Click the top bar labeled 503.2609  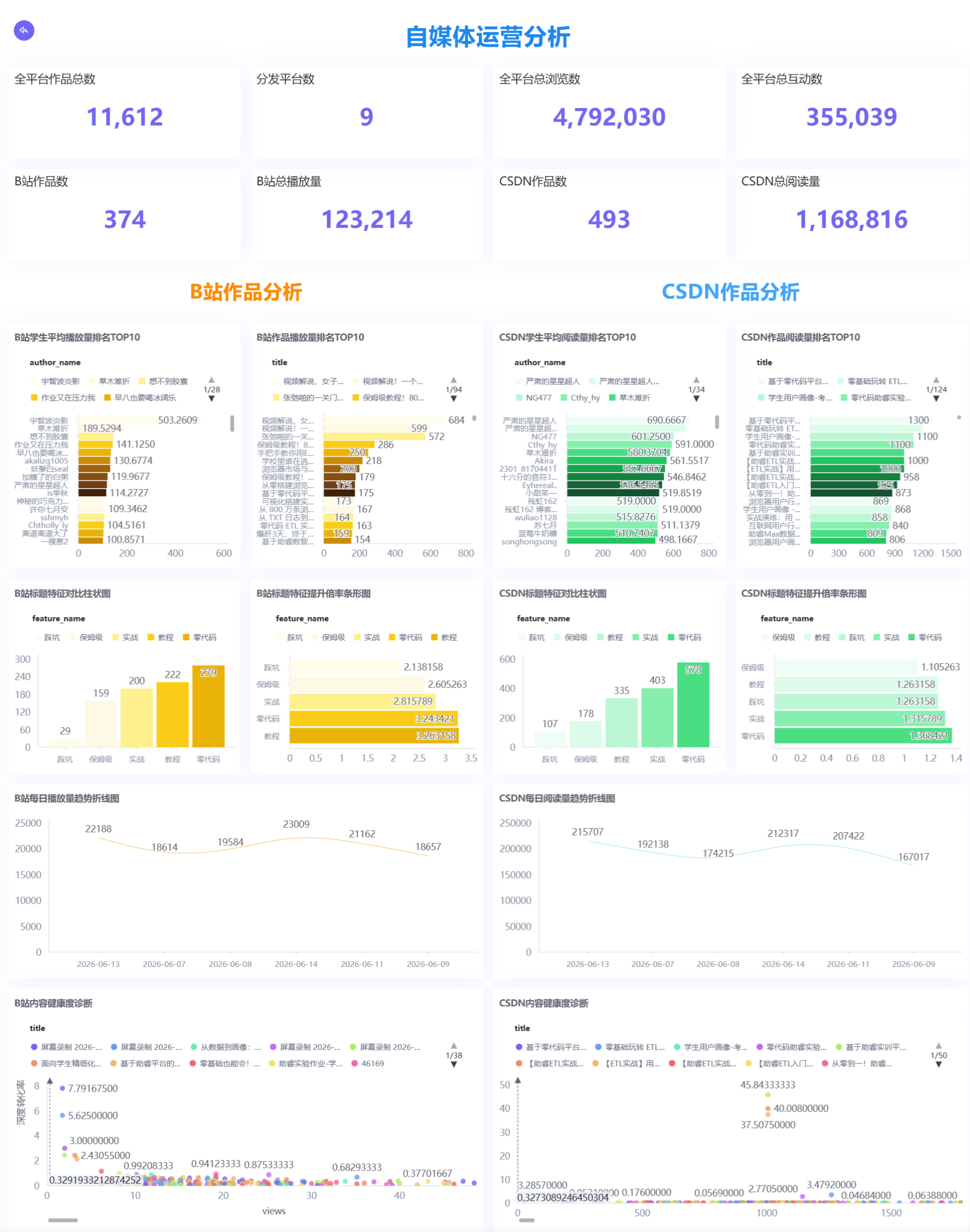point(139,420)
